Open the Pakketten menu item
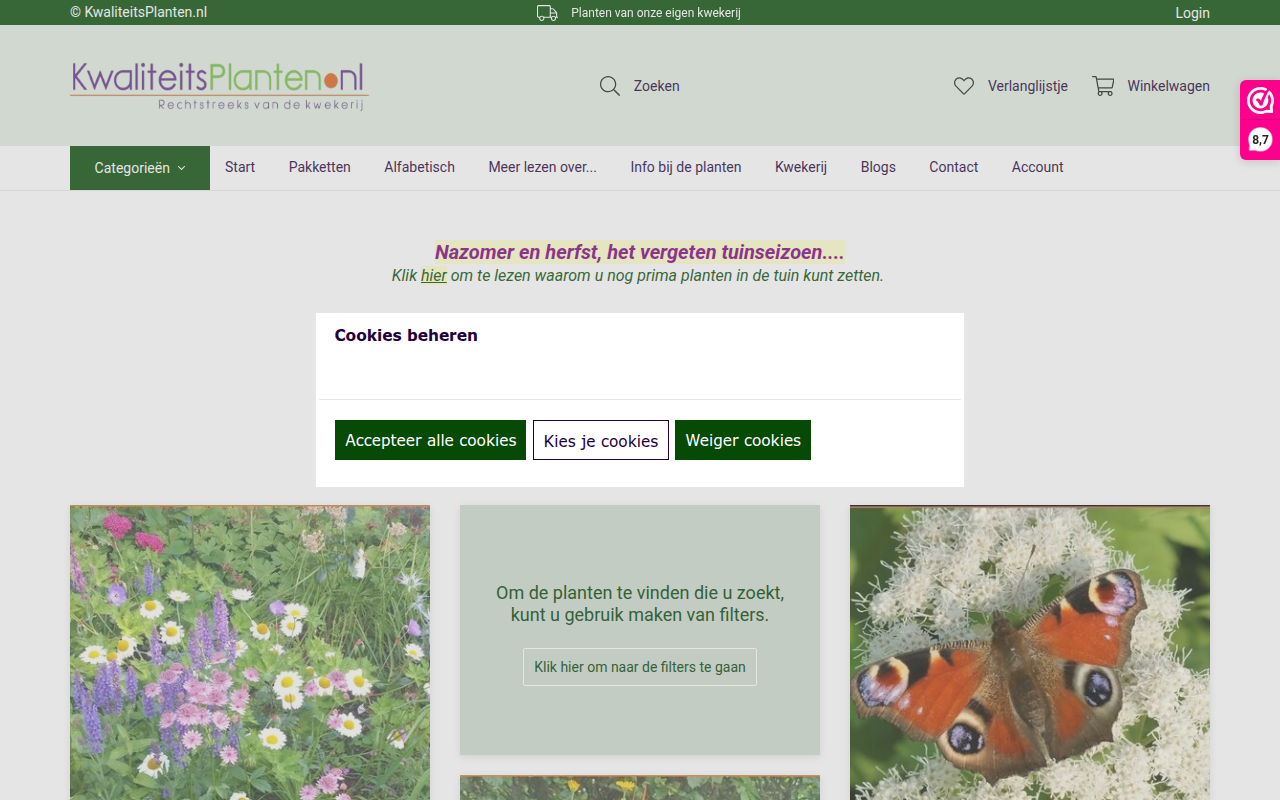1280x800 pixels. point(320,167)
